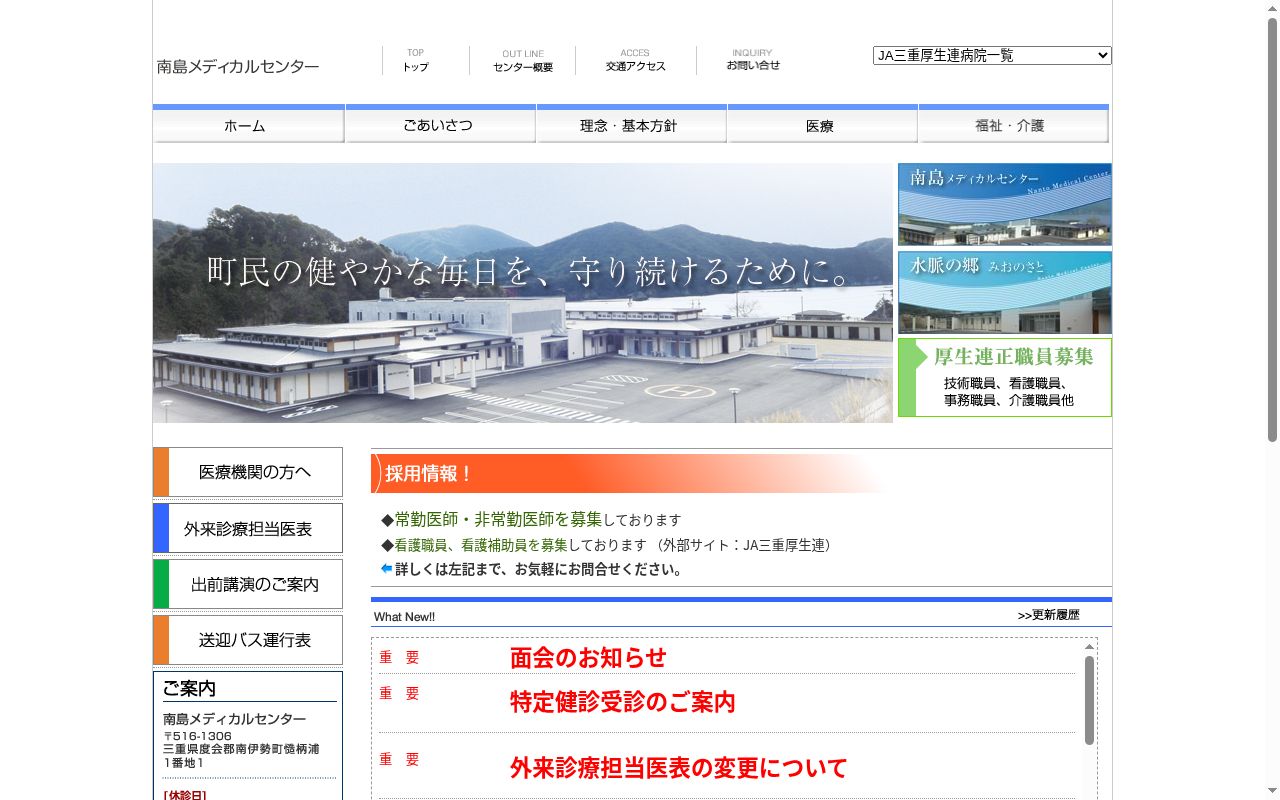Click 採用情報！ heading banner
1280x800 pixels.
[x=630, y=474]
